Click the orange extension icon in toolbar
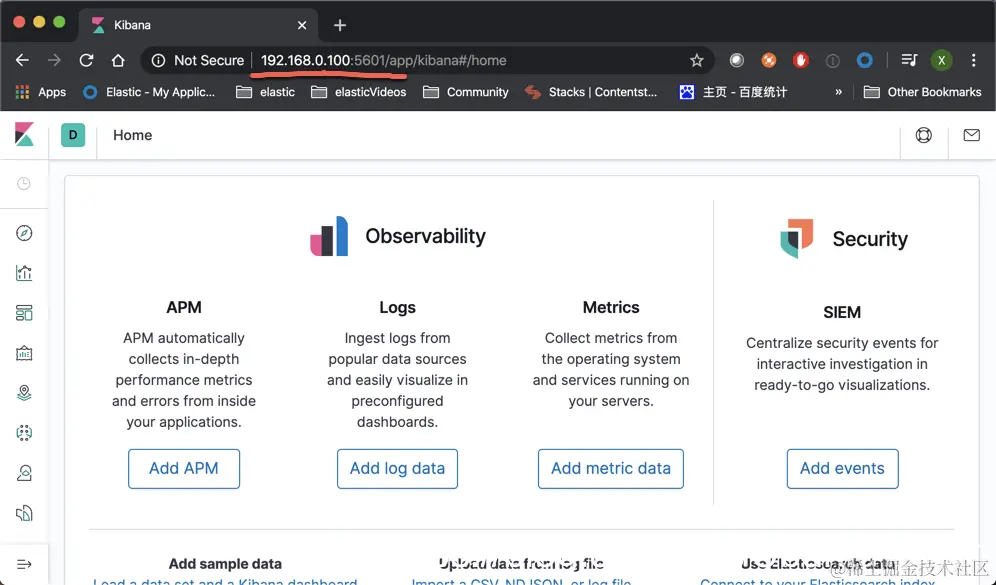The image size is (996, 585). (x=769, y=60)
